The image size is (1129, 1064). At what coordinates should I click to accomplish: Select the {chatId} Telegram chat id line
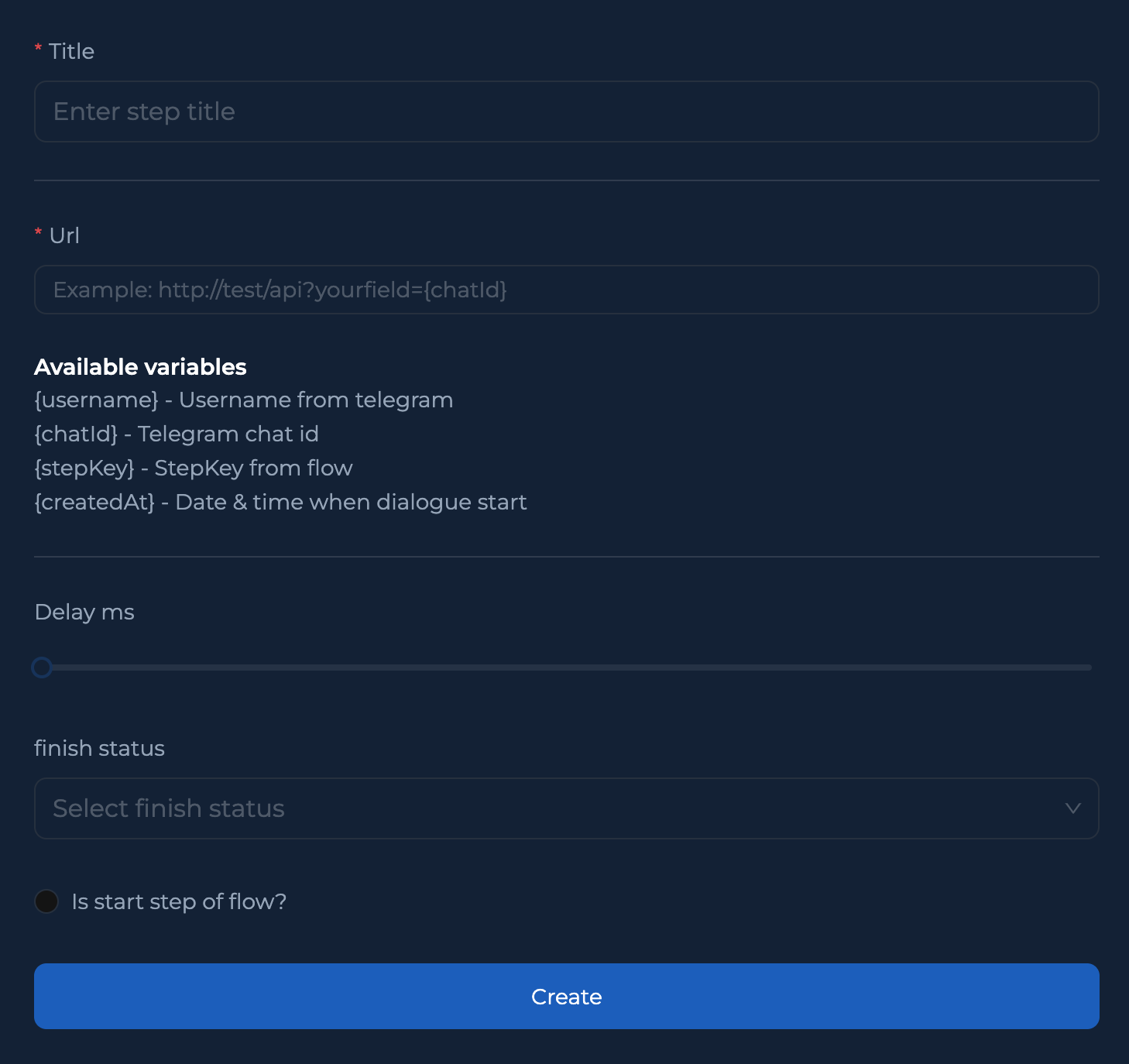[x=177, y=434]
